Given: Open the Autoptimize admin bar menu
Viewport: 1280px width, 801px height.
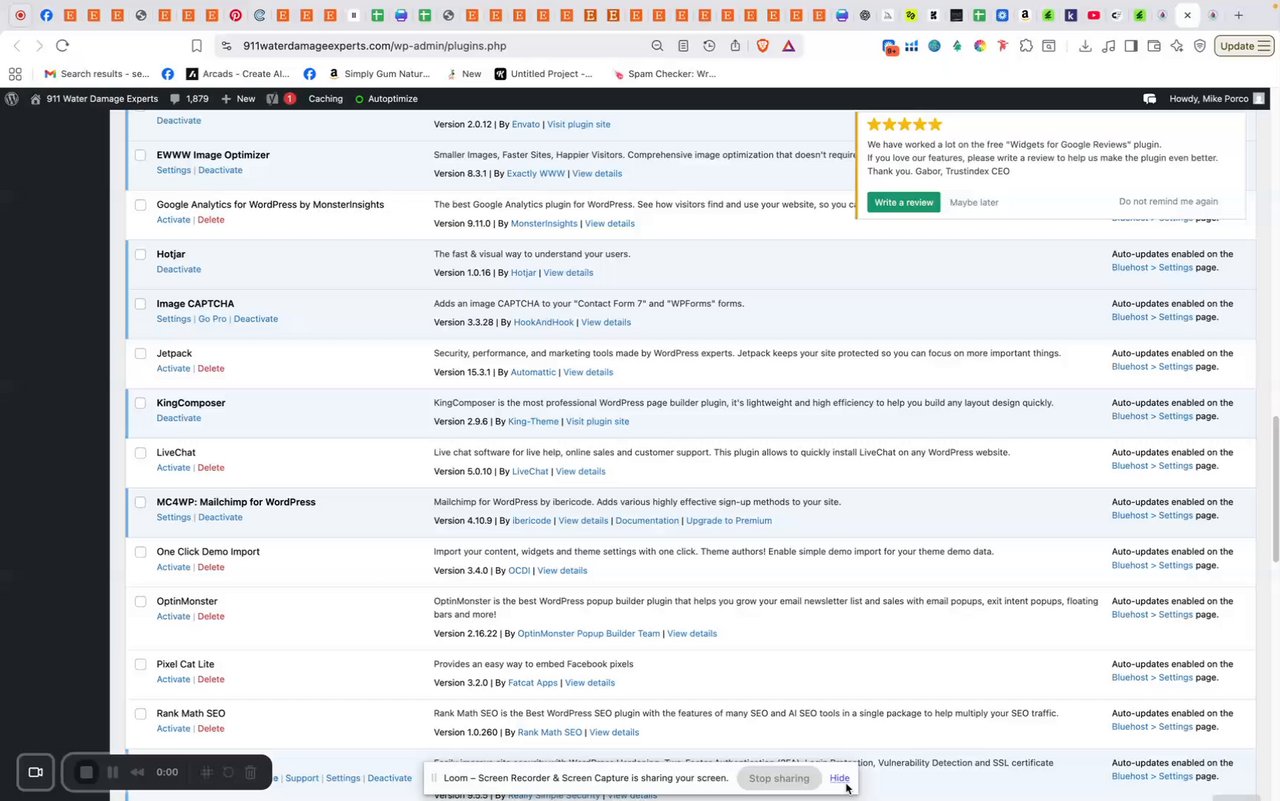Looking at the screenshot, I should point(386,99).
